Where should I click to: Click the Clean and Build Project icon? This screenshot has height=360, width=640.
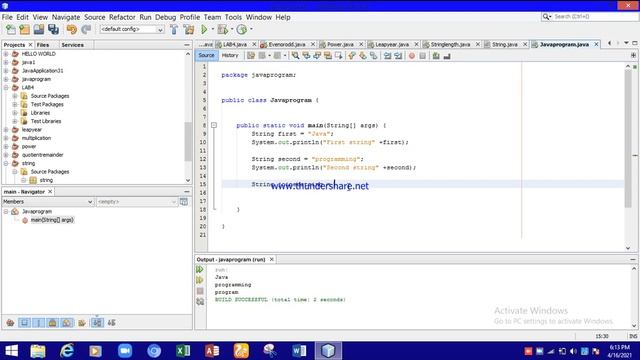click(x=189, y=29)
